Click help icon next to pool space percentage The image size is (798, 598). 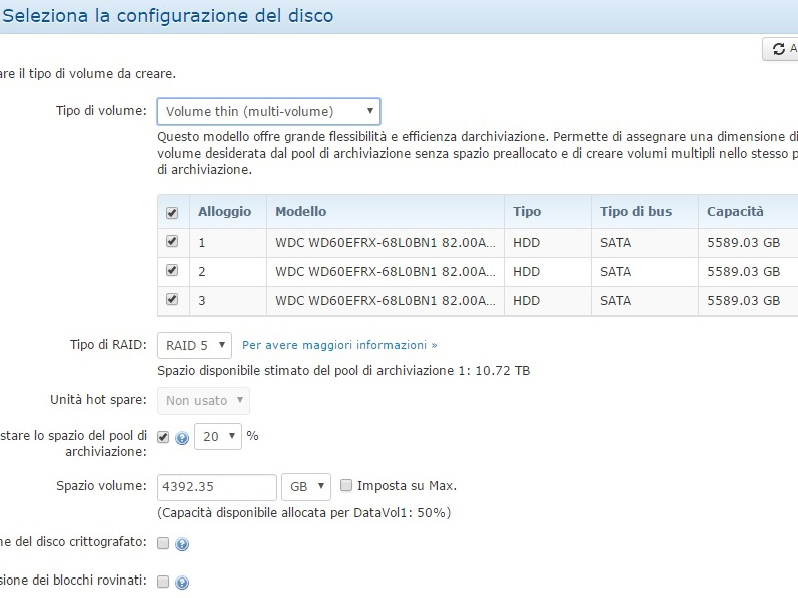coord(182,437)
